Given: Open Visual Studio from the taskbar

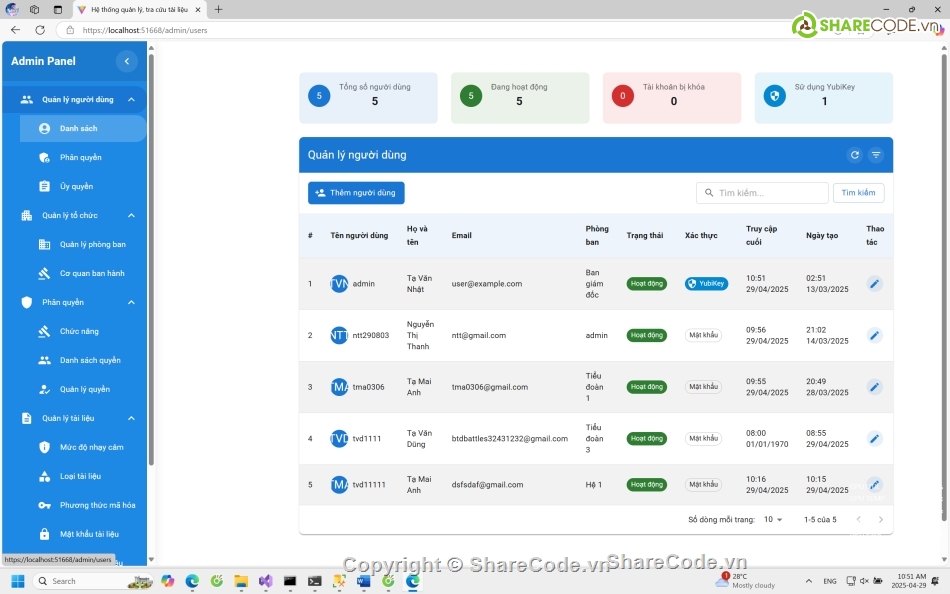Looking at the screenshot, I should point(265,581).
